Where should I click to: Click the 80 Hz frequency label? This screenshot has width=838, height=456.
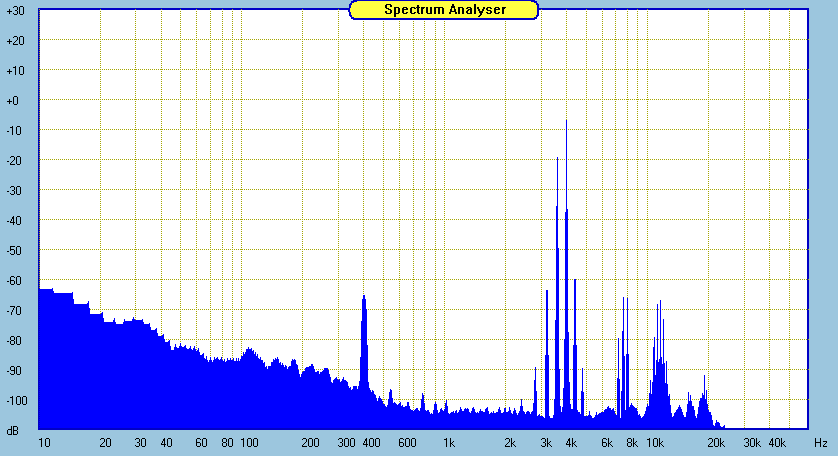click(227, 443)
